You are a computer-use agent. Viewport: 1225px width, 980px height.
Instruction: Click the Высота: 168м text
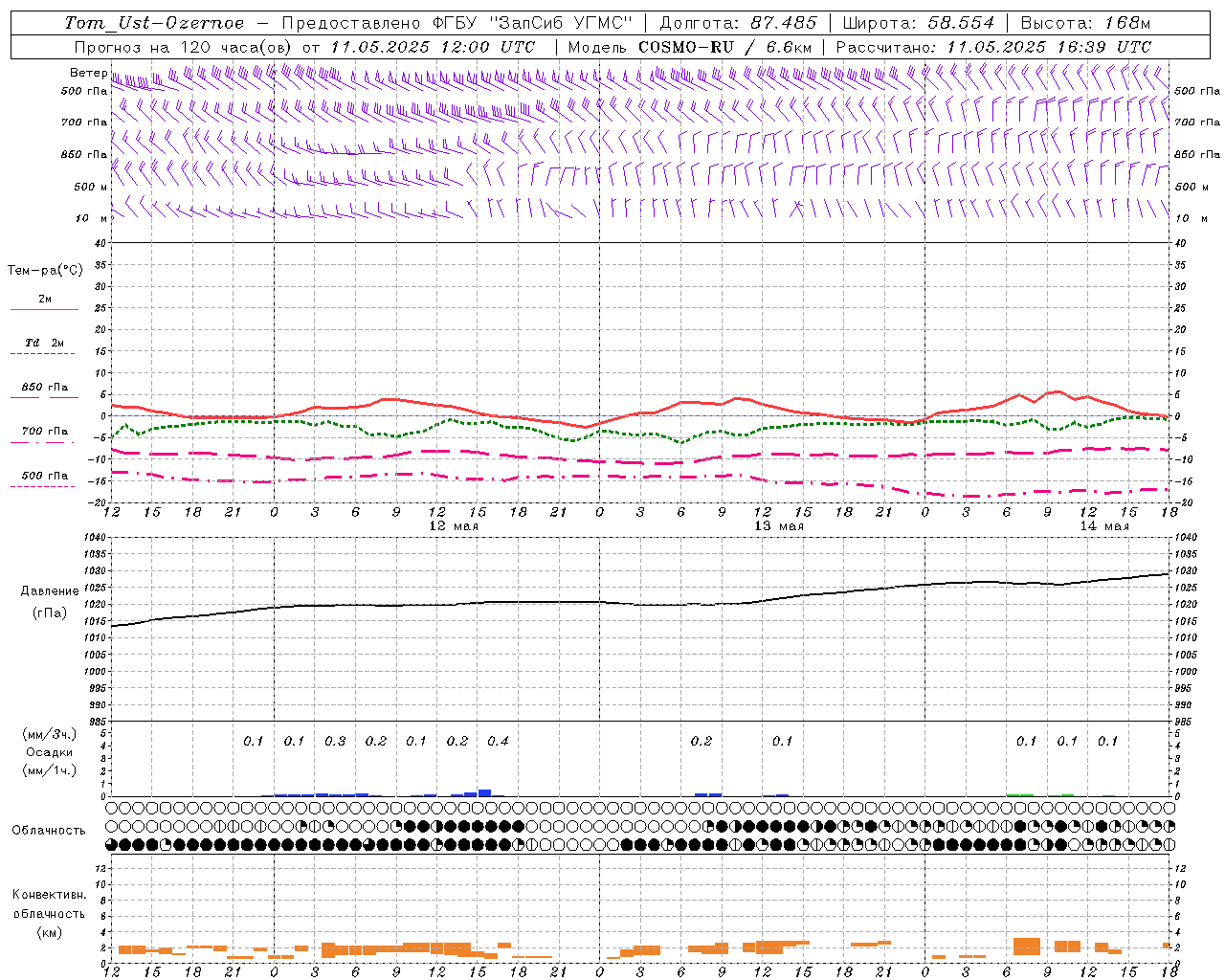(1085, 23)
